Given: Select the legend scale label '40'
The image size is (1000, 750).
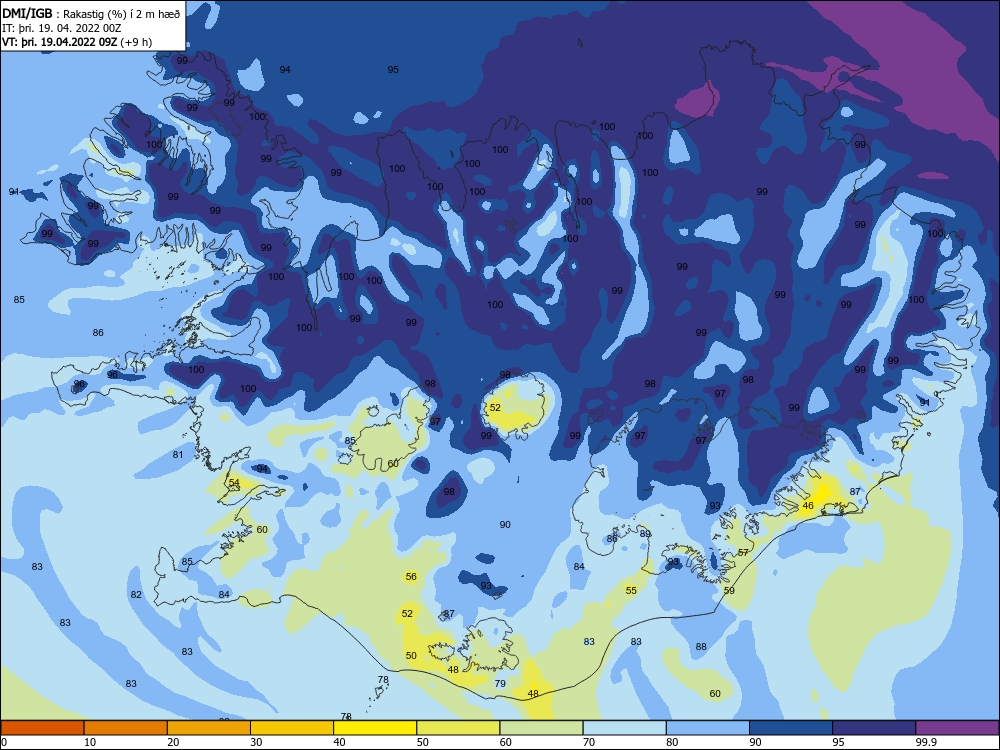Looking at the screenshot, I should pyautogui.click(x=339, y=742).
